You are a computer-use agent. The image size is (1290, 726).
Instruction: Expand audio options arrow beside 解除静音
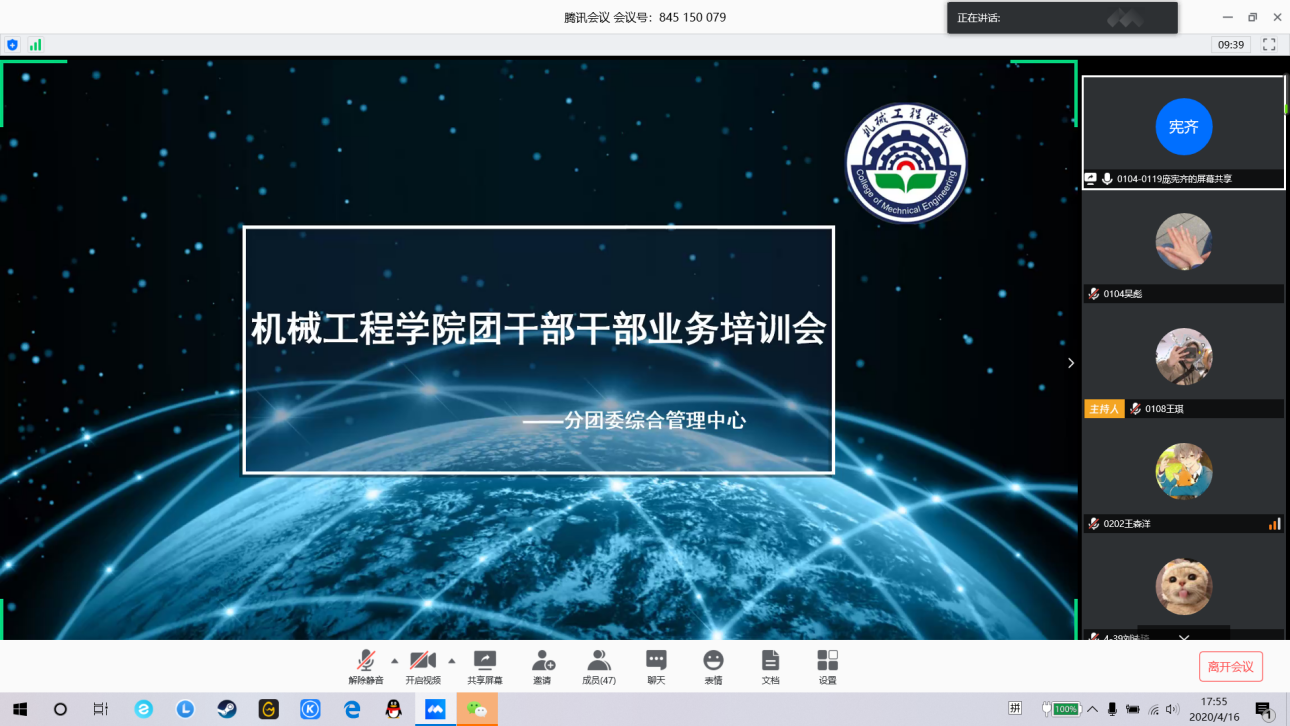[394, 661]
